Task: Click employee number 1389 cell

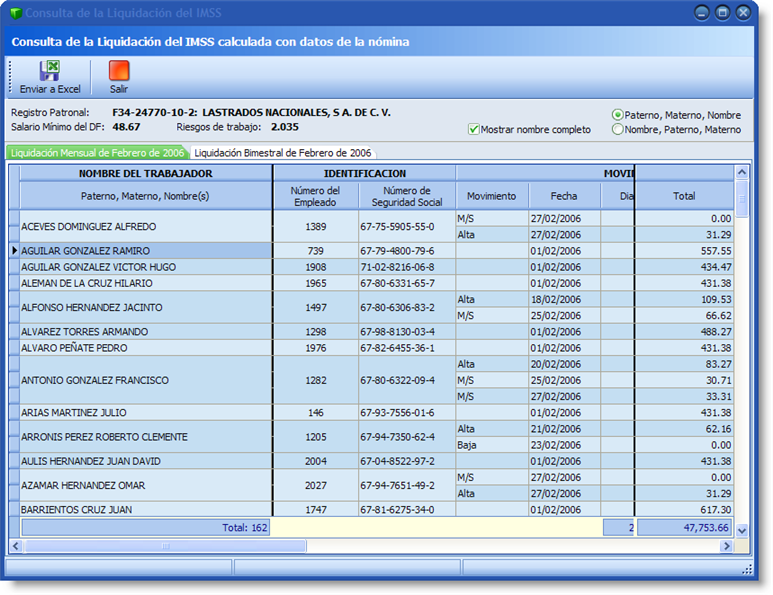Action: tap(316, 227)
